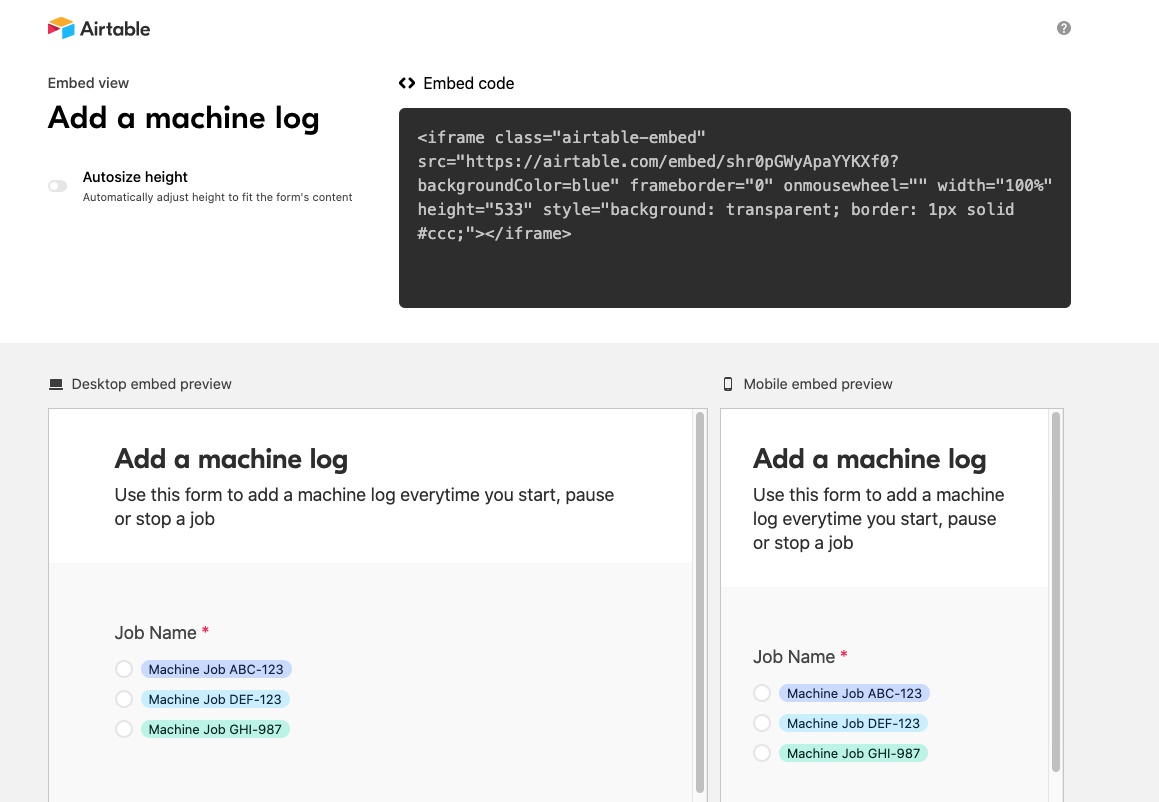Click the autosize description text under Autosize height

217,197
